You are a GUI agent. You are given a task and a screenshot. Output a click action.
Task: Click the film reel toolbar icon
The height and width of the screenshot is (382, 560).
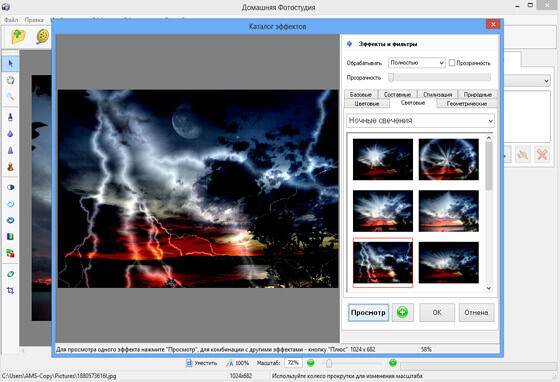[x=42, y=36]
